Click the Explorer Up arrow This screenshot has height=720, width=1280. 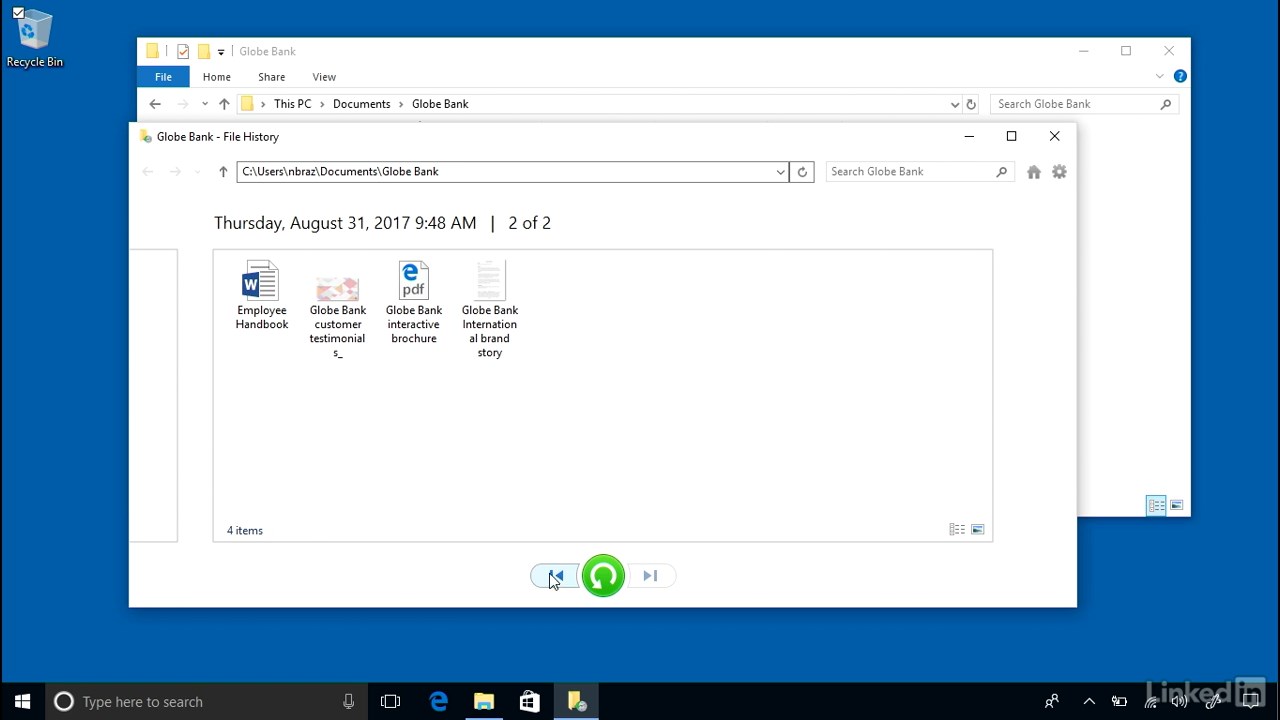tap(224, 104)
